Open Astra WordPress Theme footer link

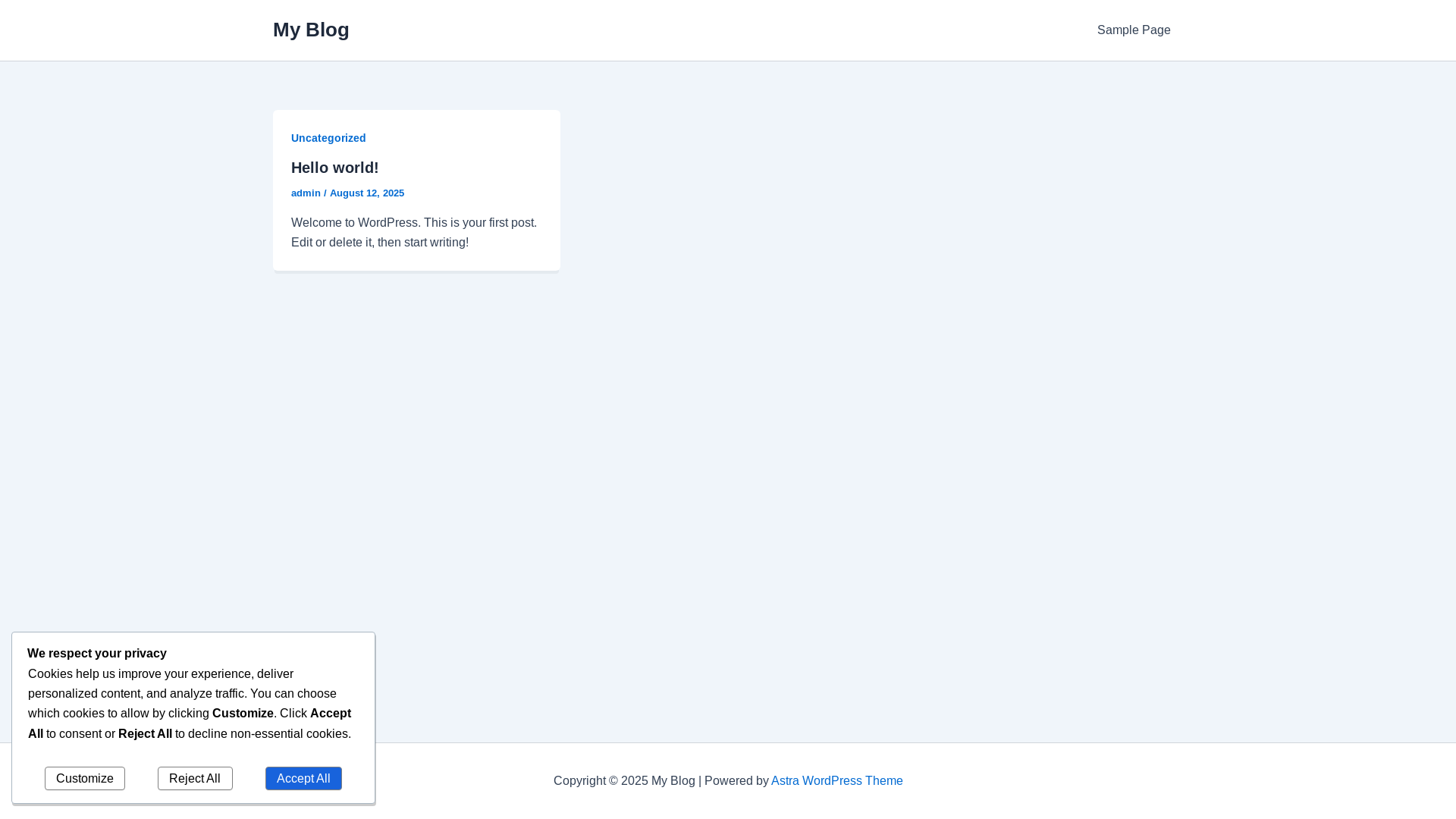(837, 781)
